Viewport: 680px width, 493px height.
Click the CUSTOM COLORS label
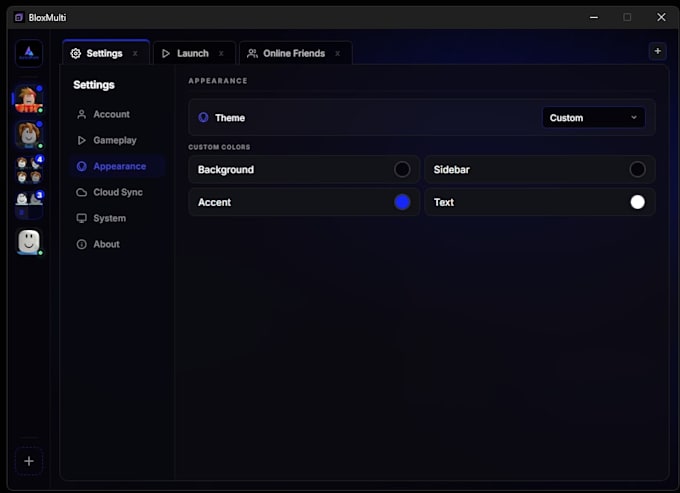(219, 147)
